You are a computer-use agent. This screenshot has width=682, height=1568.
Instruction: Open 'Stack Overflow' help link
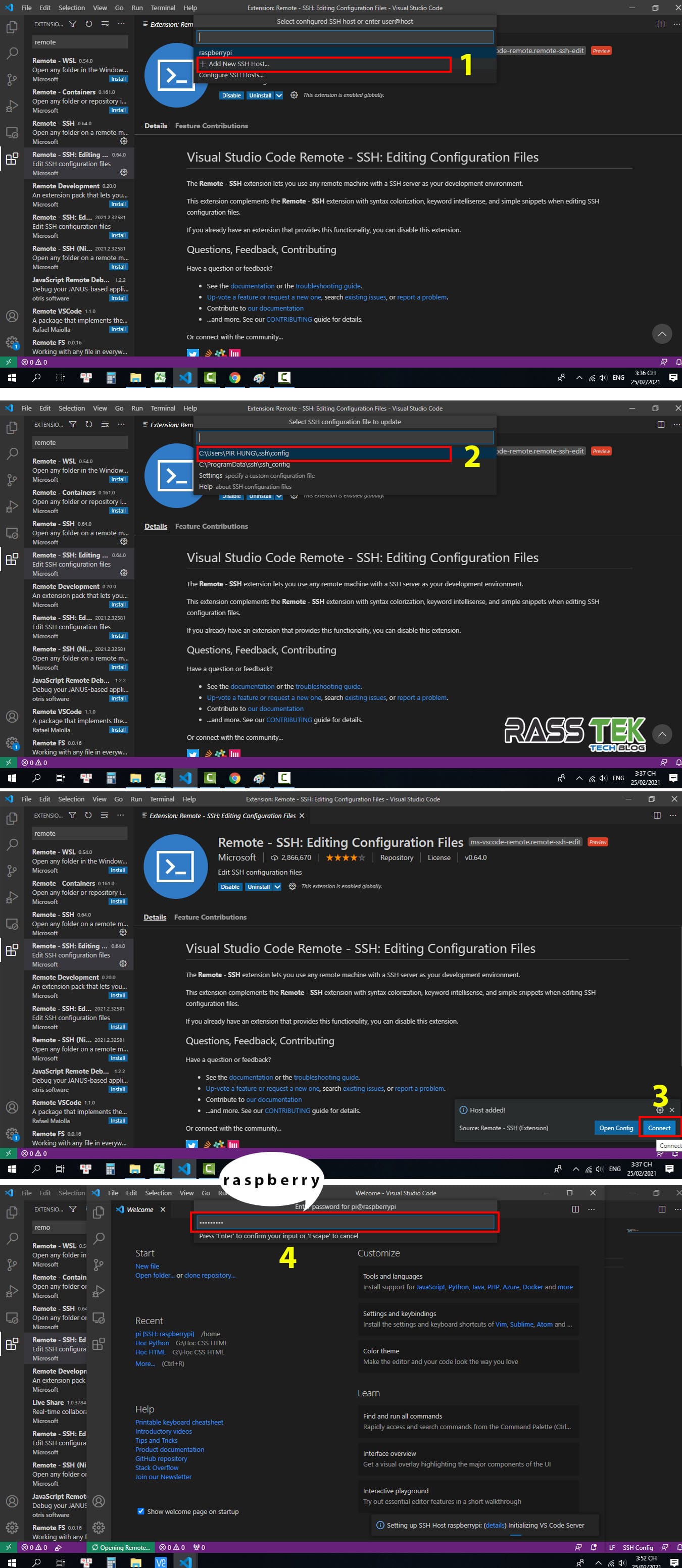point(157,1468)
